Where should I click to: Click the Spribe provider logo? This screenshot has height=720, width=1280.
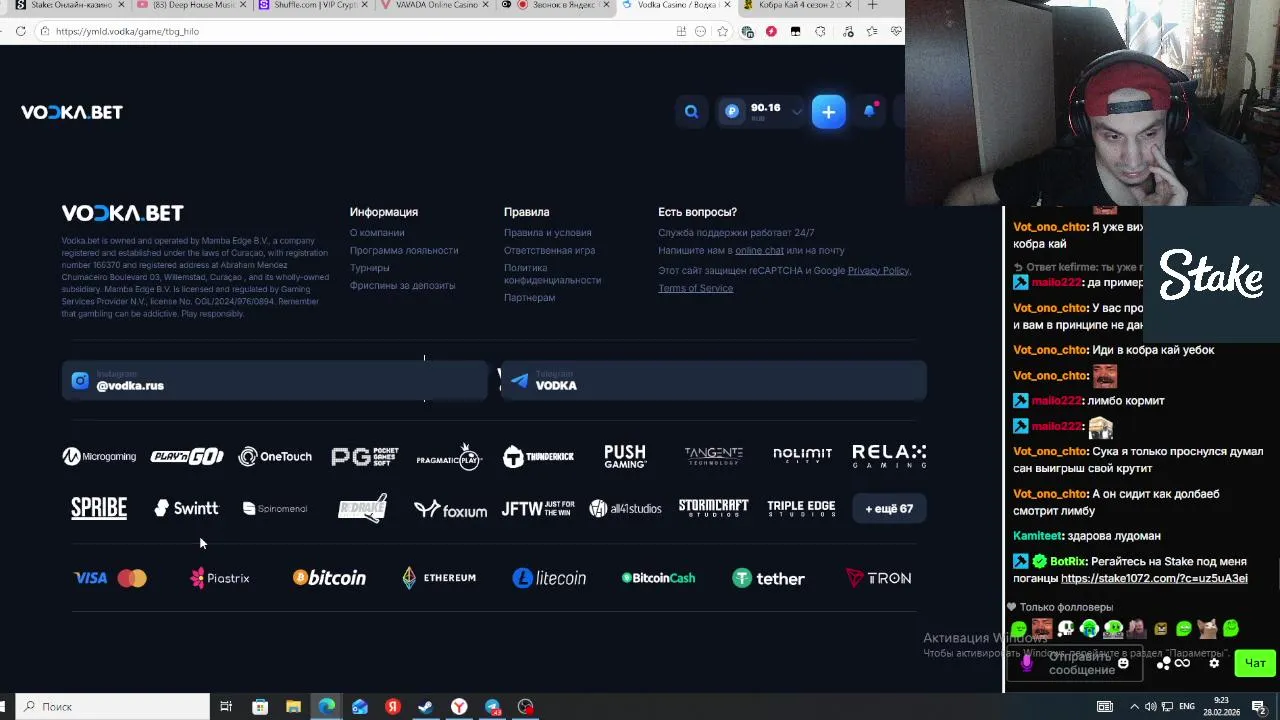coord(99,508)
